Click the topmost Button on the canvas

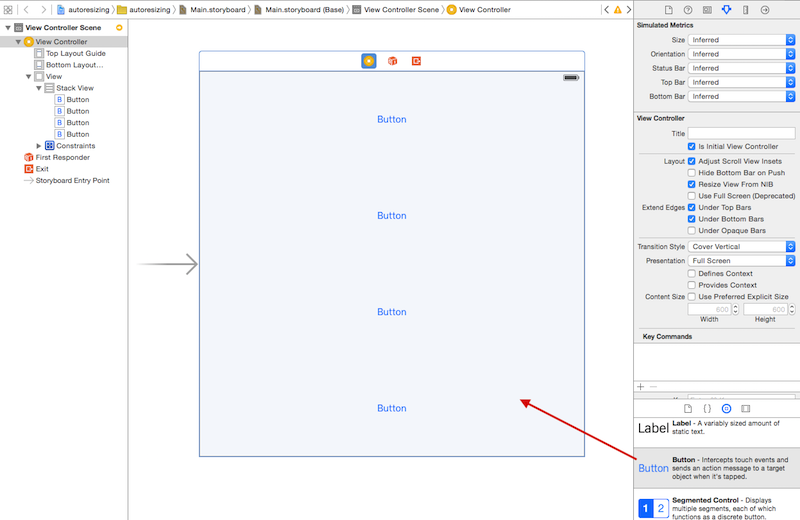point(392,119)
